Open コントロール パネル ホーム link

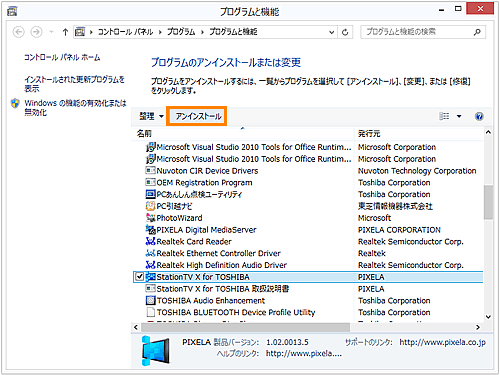[x=62, y=57]
